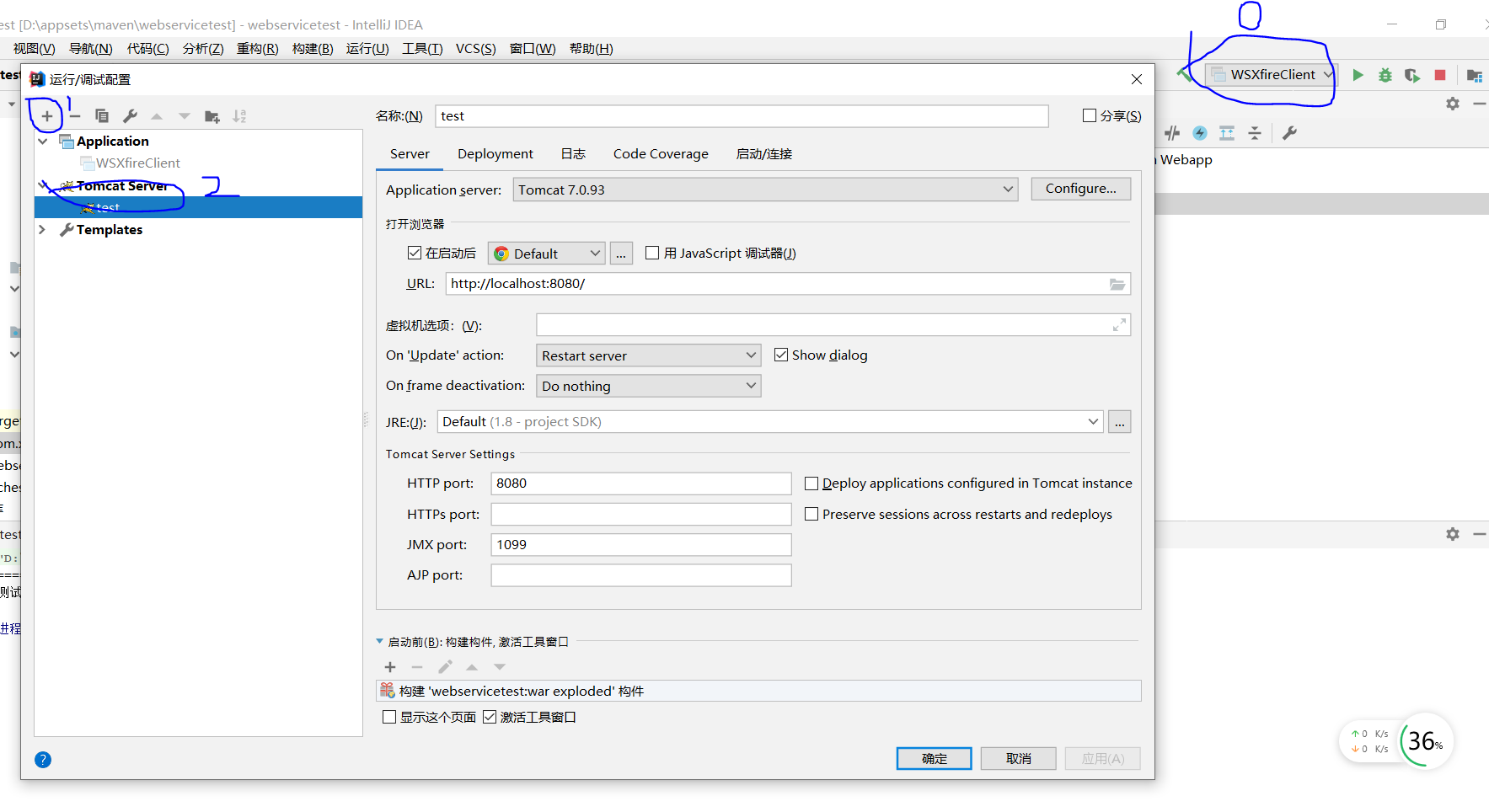Move configuration up in the list toolbar
The image size is (1489, 812).
[x=157, y=116]
